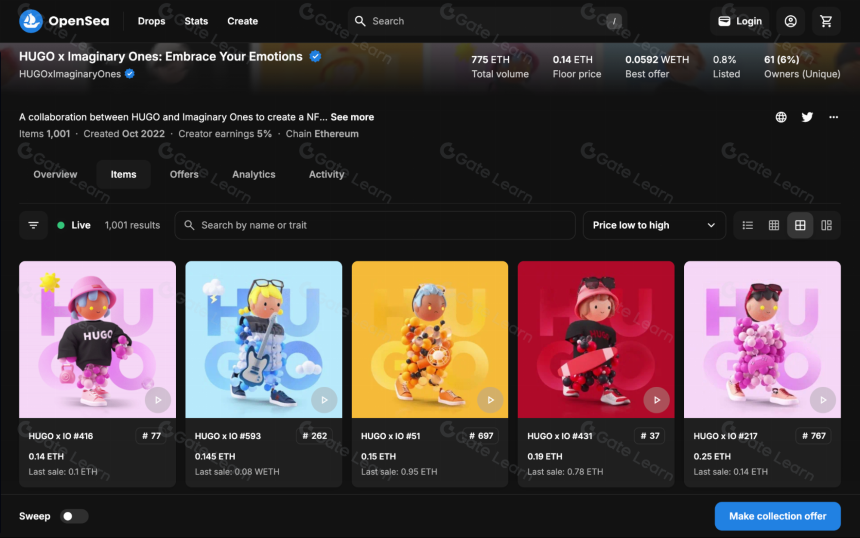Switch to small grid view layout

click(x=774, y=225)
